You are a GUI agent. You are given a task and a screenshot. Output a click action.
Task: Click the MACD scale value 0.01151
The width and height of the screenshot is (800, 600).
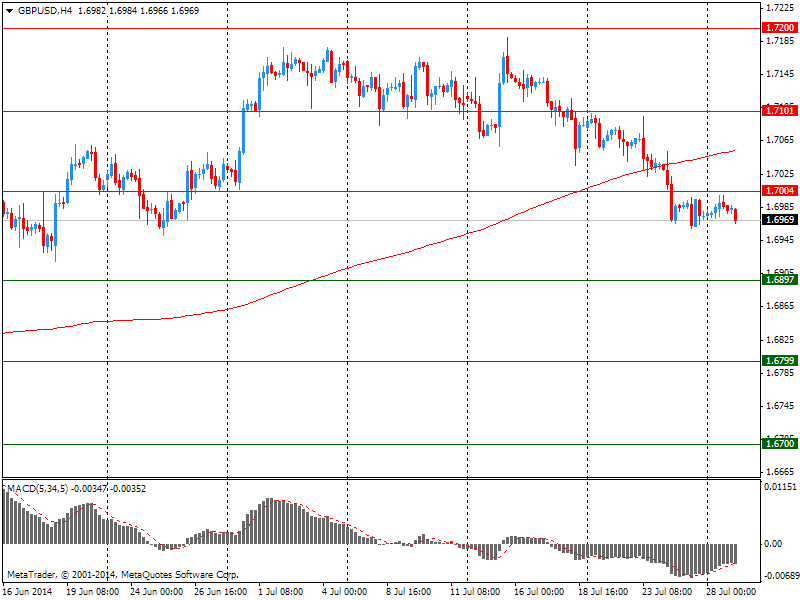pos(780,487)
